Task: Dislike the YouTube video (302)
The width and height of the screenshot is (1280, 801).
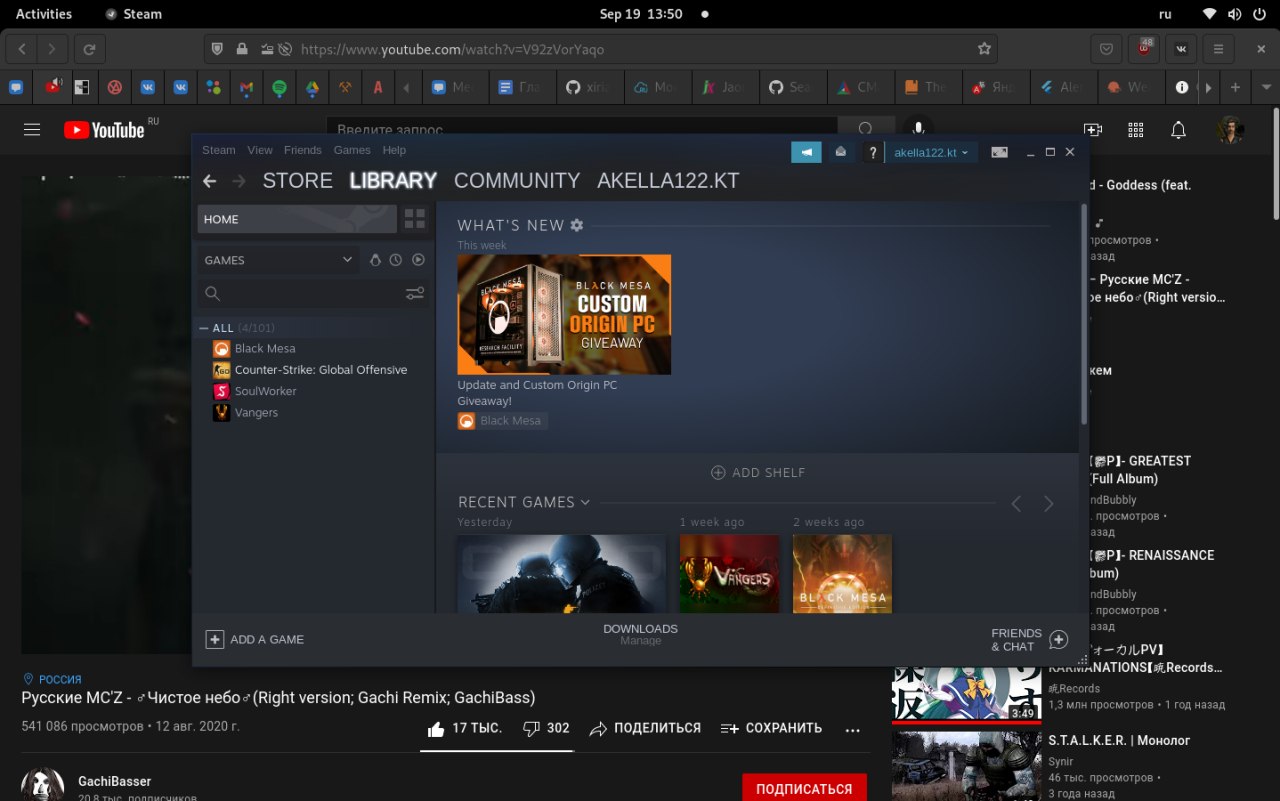Action: click(x=546, y=728)
